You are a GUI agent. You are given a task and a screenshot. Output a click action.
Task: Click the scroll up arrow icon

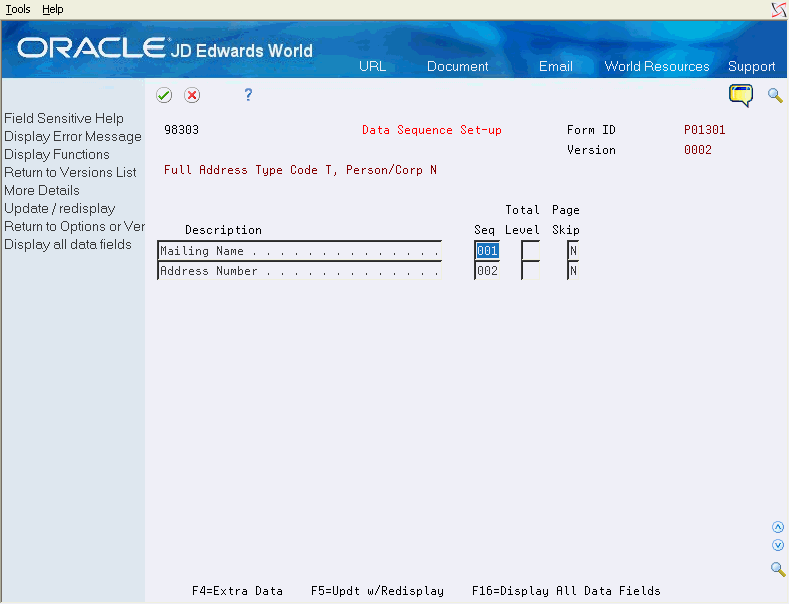click(778, 527)
